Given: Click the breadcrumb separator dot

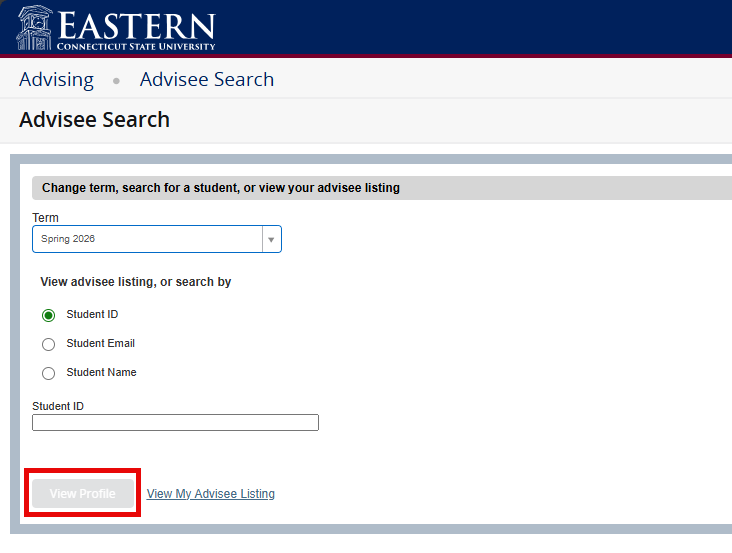Looking at the screenshot, I should (116, 81).
